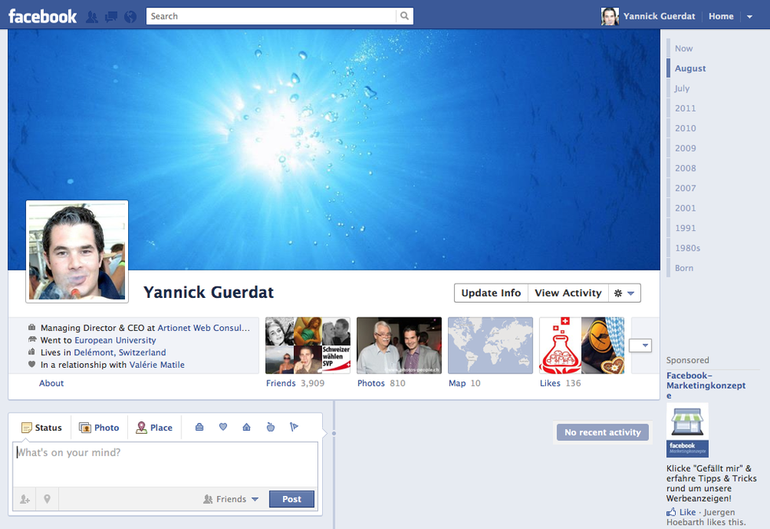The height and width of the screenshot is (529, 770).
Task: Open Artionet Web Consul... employer link
Action: [204, 328]
